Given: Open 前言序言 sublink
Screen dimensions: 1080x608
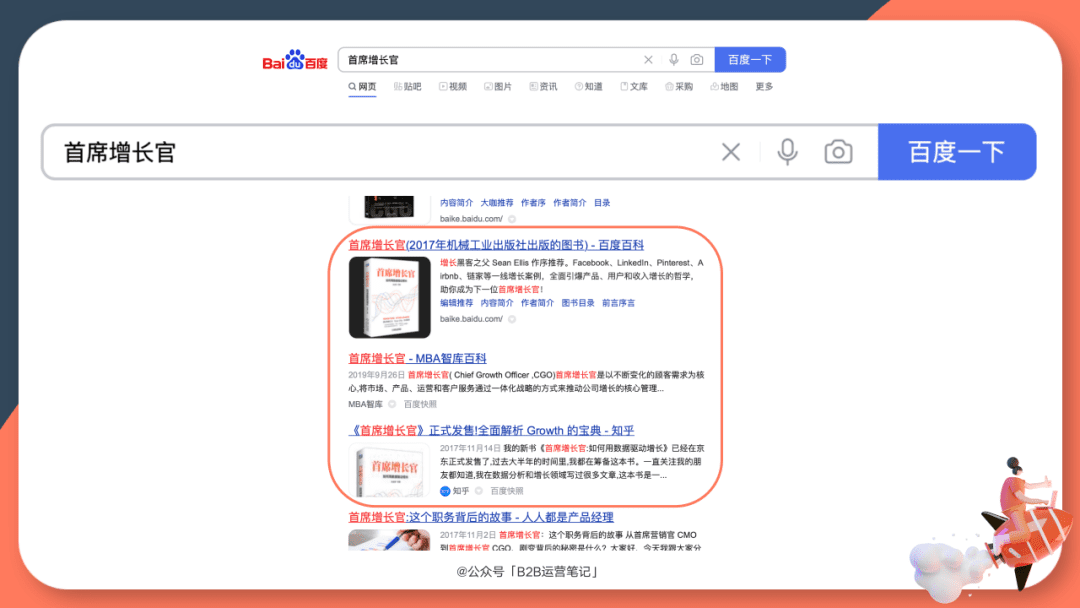Looking at the screenshot, I should (619, 303).
